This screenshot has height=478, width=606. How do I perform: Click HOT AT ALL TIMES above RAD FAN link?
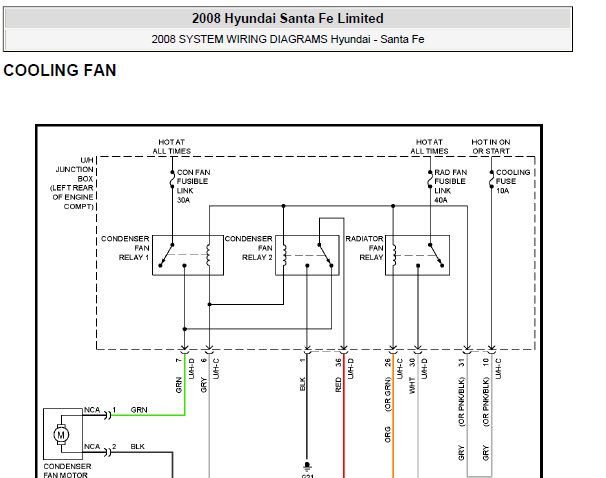429,146
